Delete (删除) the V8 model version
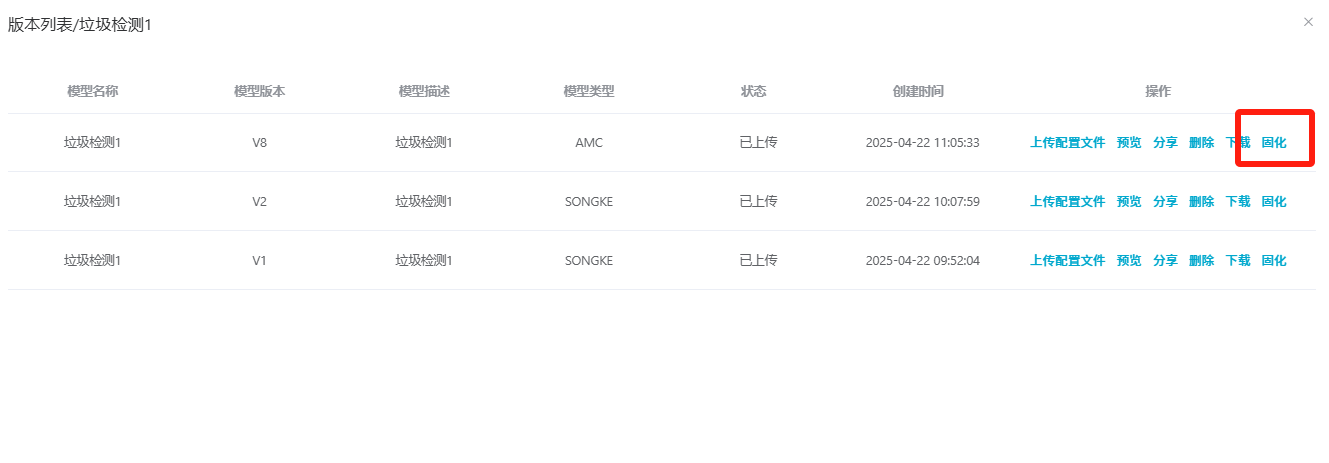The image size is (1329, 463). pos(1201,143)
